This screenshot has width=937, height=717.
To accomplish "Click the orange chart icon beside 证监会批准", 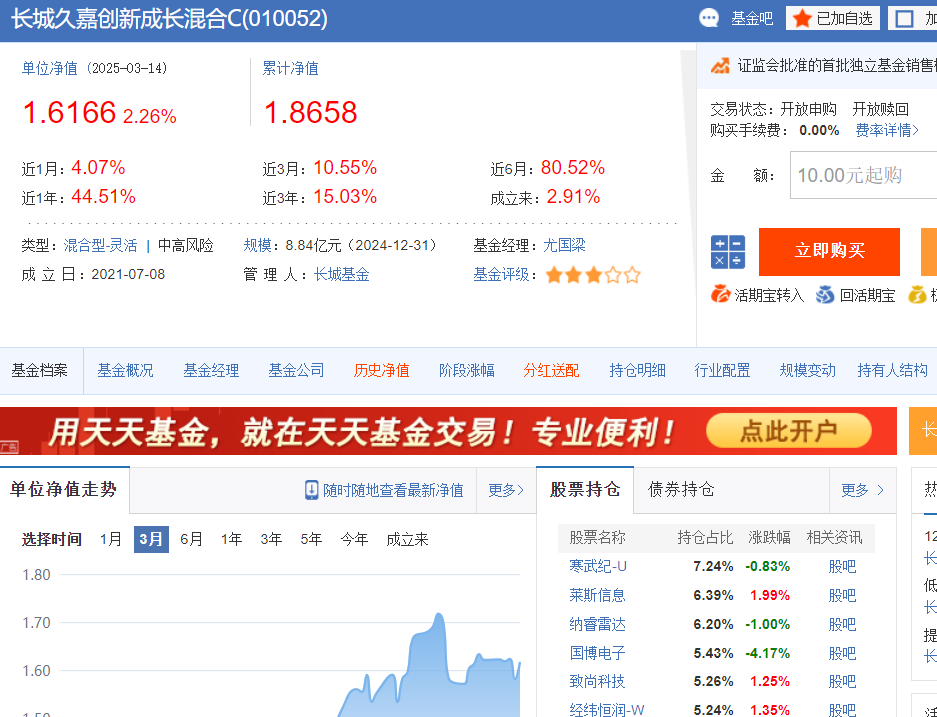I will click(x=720, y=65).
